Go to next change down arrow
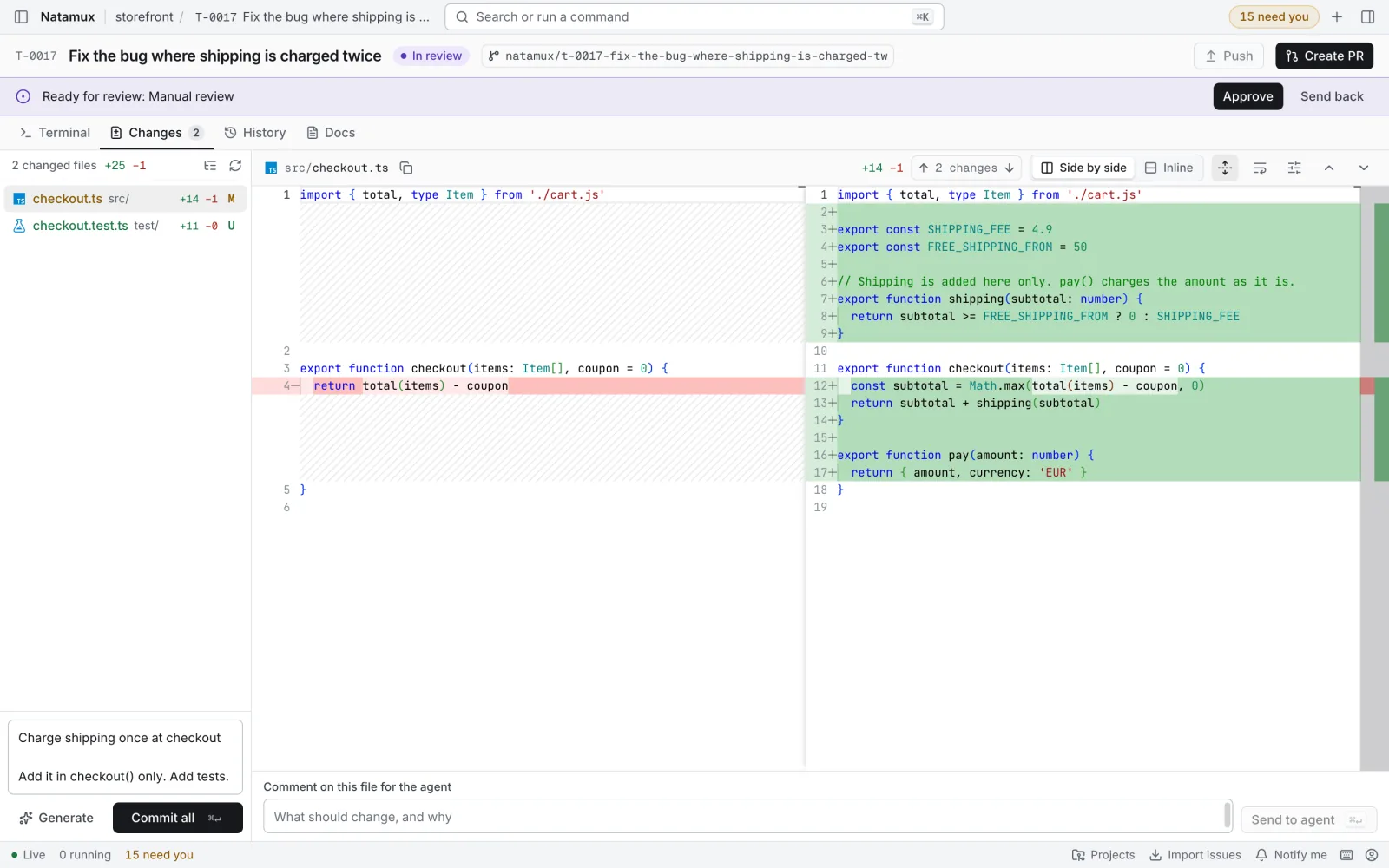 coord(1010,168)
